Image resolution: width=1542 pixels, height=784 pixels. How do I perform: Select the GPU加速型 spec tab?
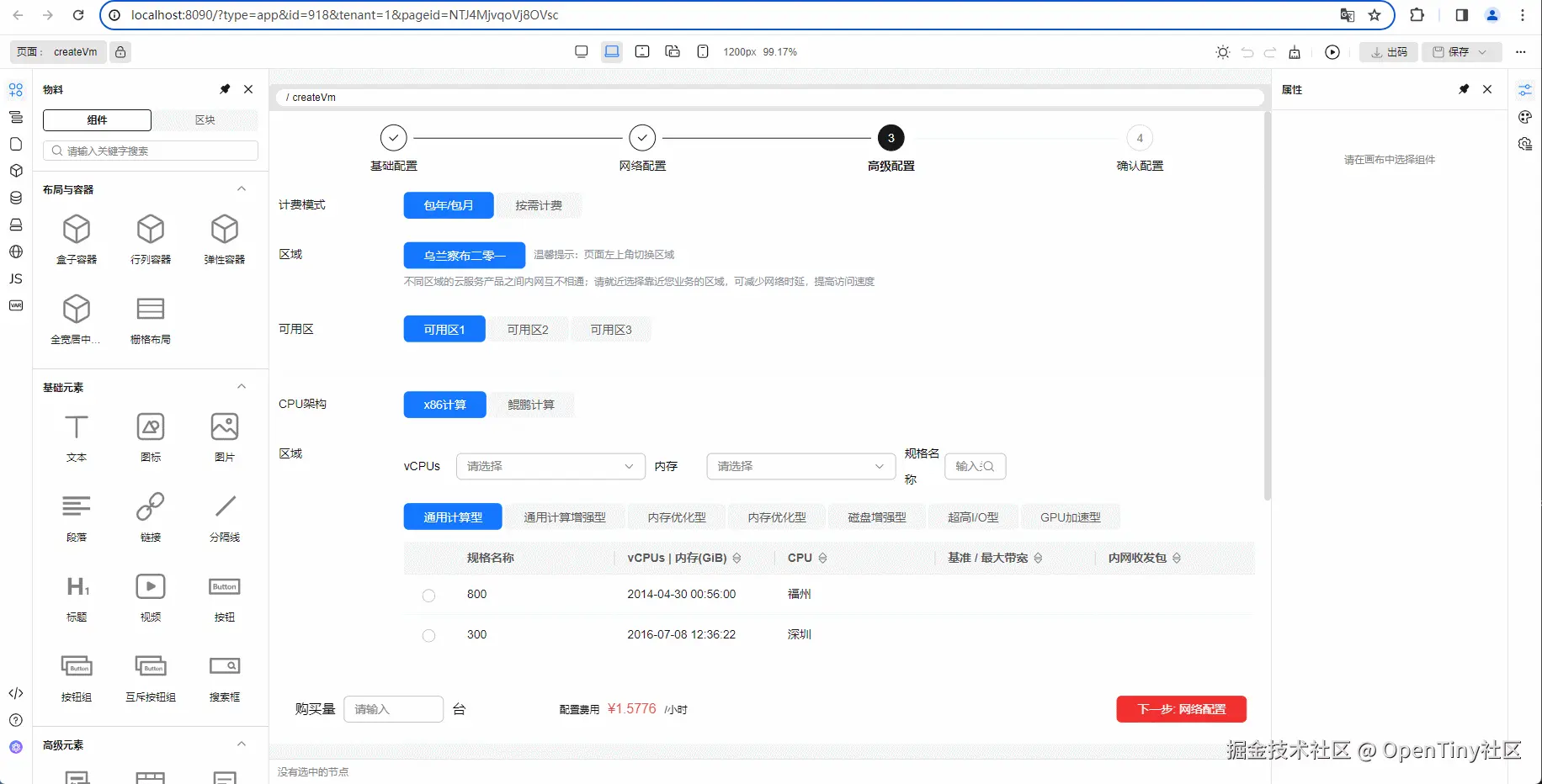pos(1070,517)
